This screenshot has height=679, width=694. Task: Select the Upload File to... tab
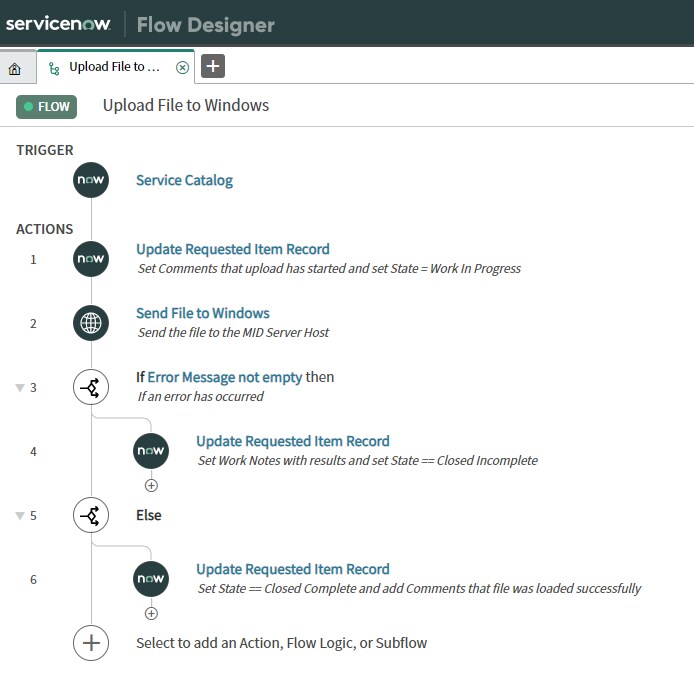pos(115,67)
